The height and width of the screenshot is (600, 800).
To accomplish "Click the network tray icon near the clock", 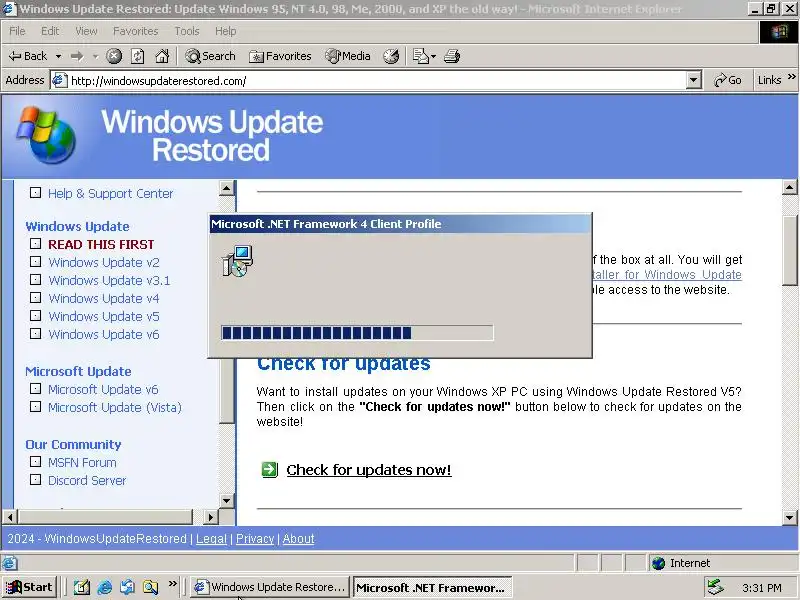I will 715,587.
